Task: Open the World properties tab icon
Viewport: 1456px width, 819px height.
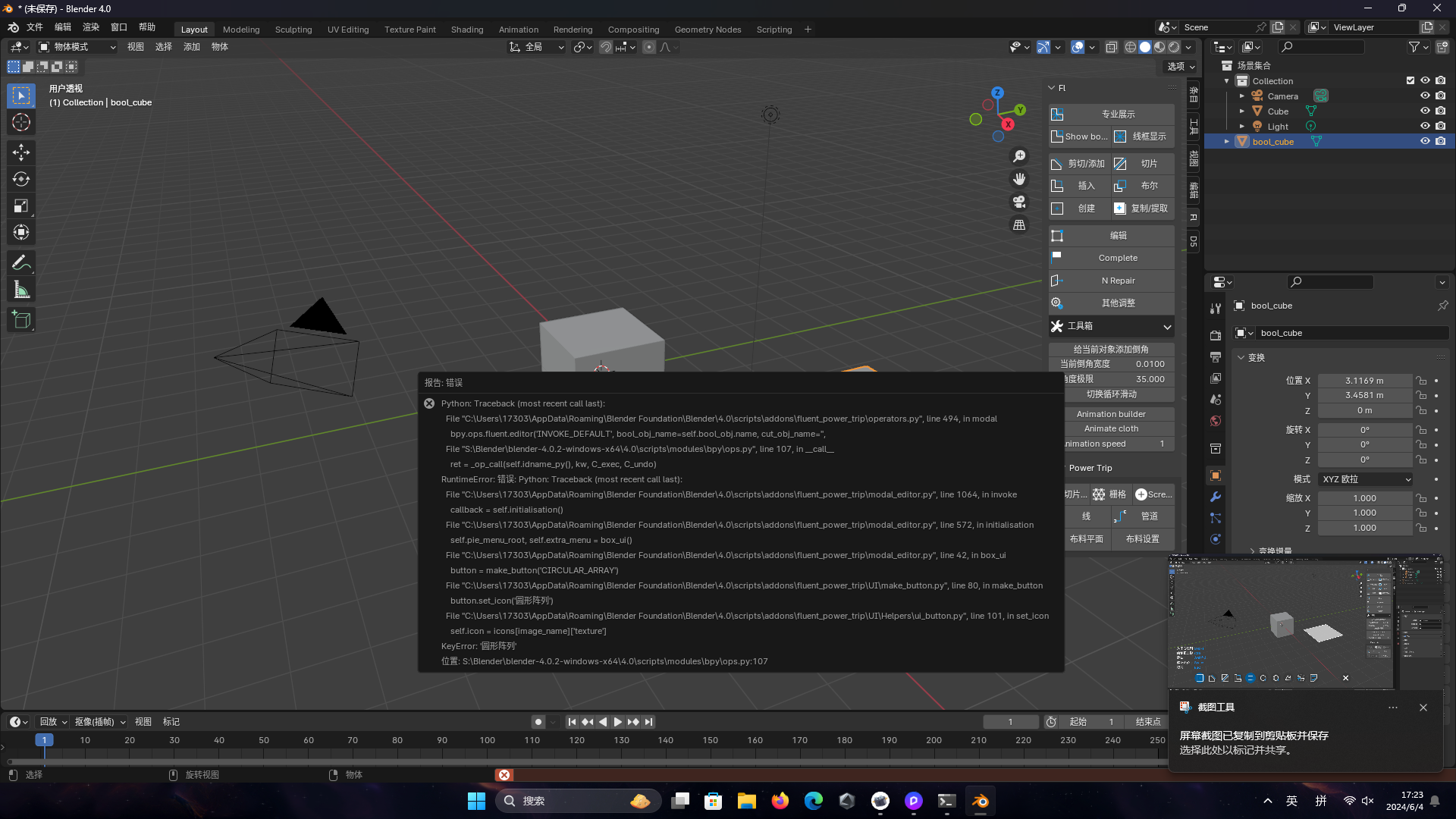Action: 1216,421
